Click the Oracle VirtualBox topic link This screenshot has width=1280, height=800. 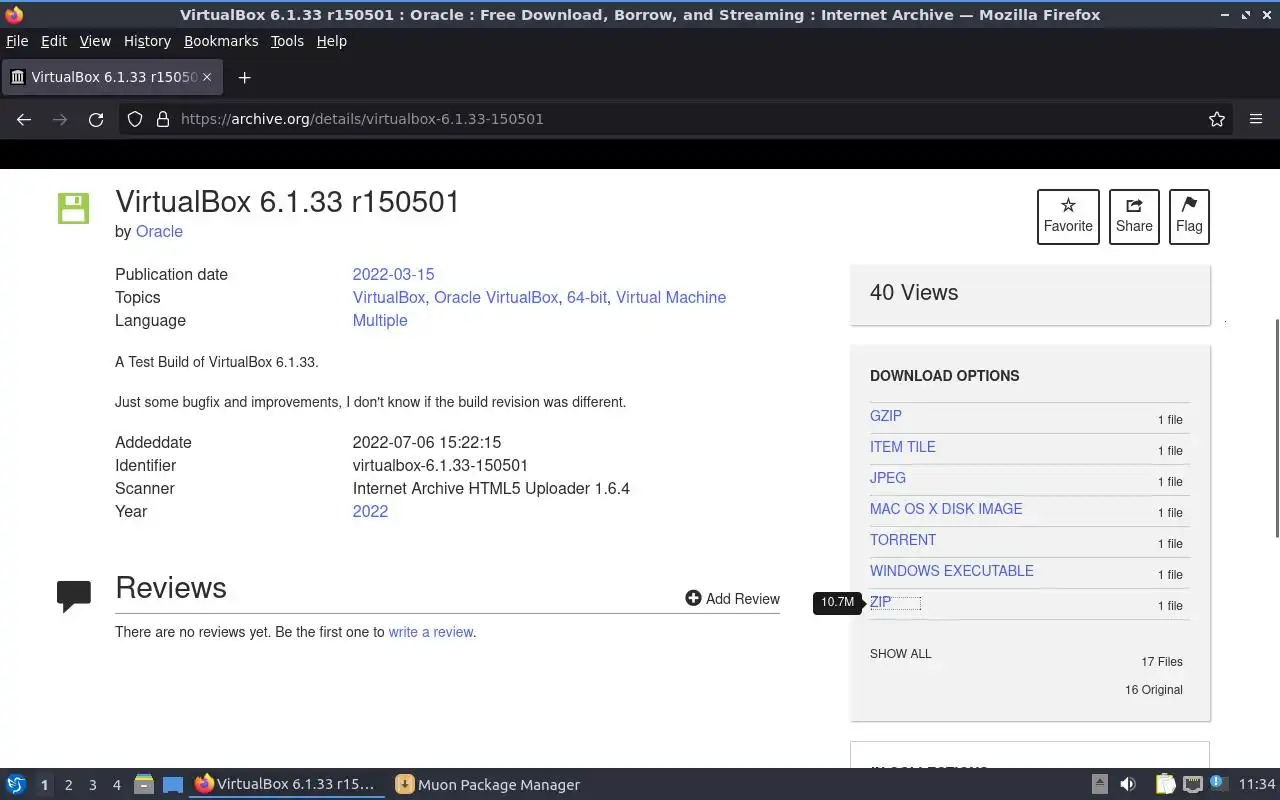[x=496, y=297]
